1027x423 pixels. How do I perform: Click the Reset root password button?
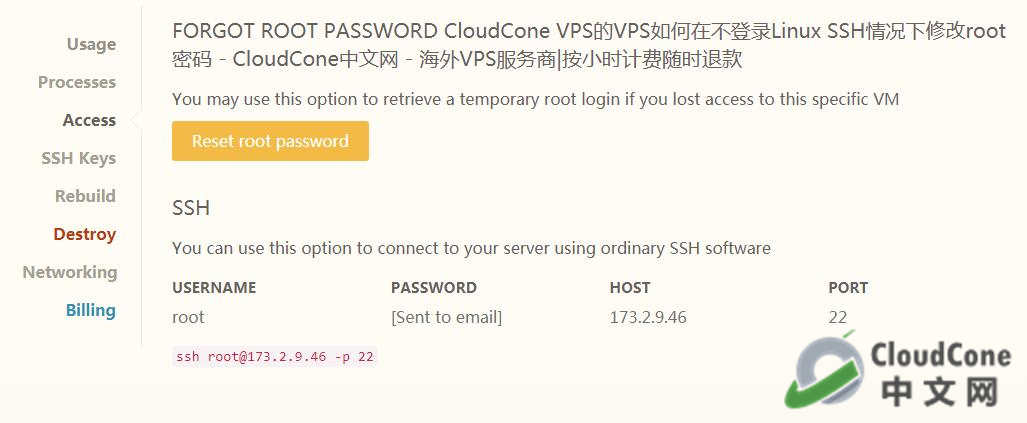click(271, 141)
